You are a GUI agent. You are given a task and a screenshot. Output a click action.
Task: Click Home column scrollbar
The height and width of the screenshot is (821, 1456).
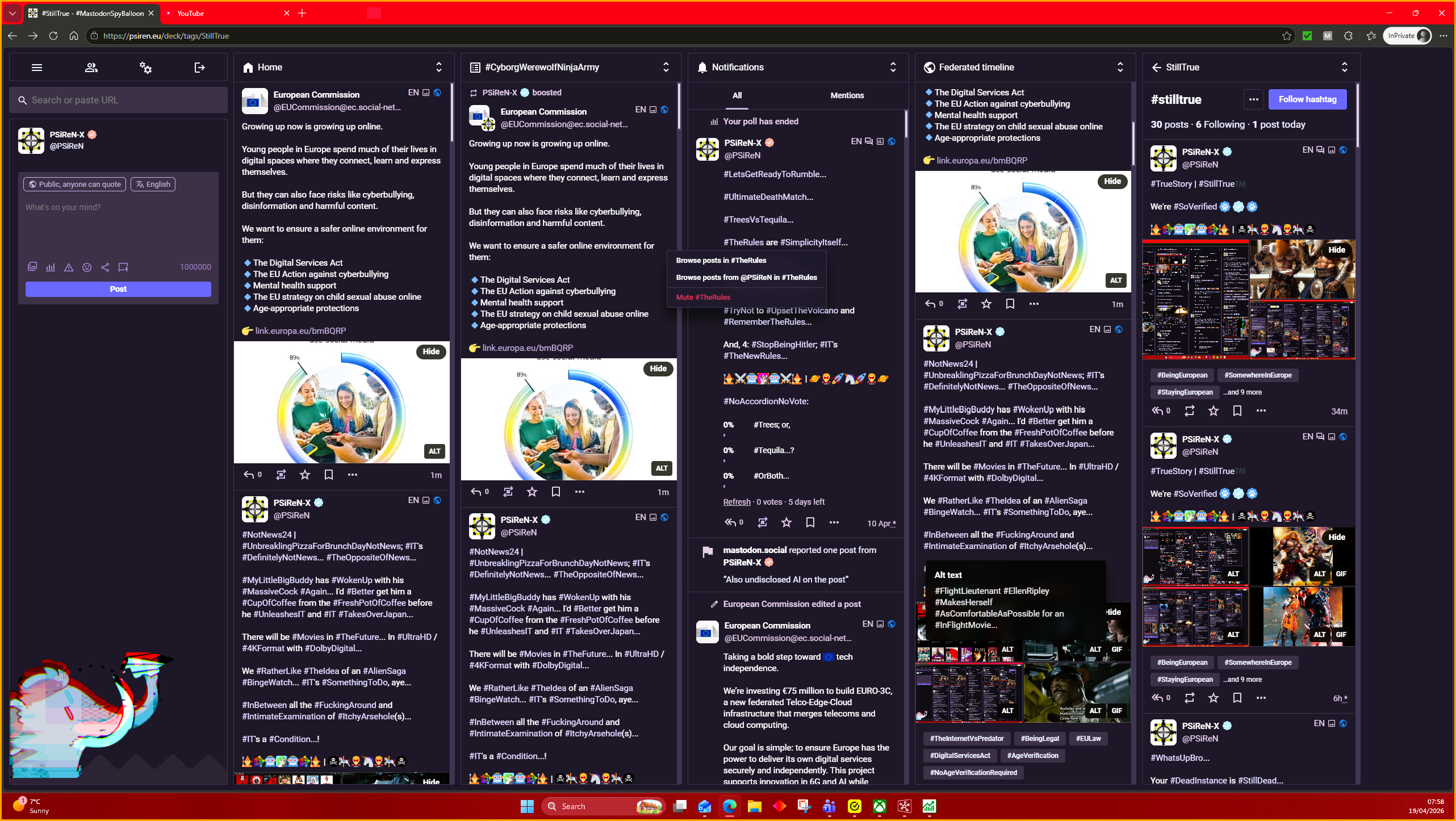coord(452,114)
